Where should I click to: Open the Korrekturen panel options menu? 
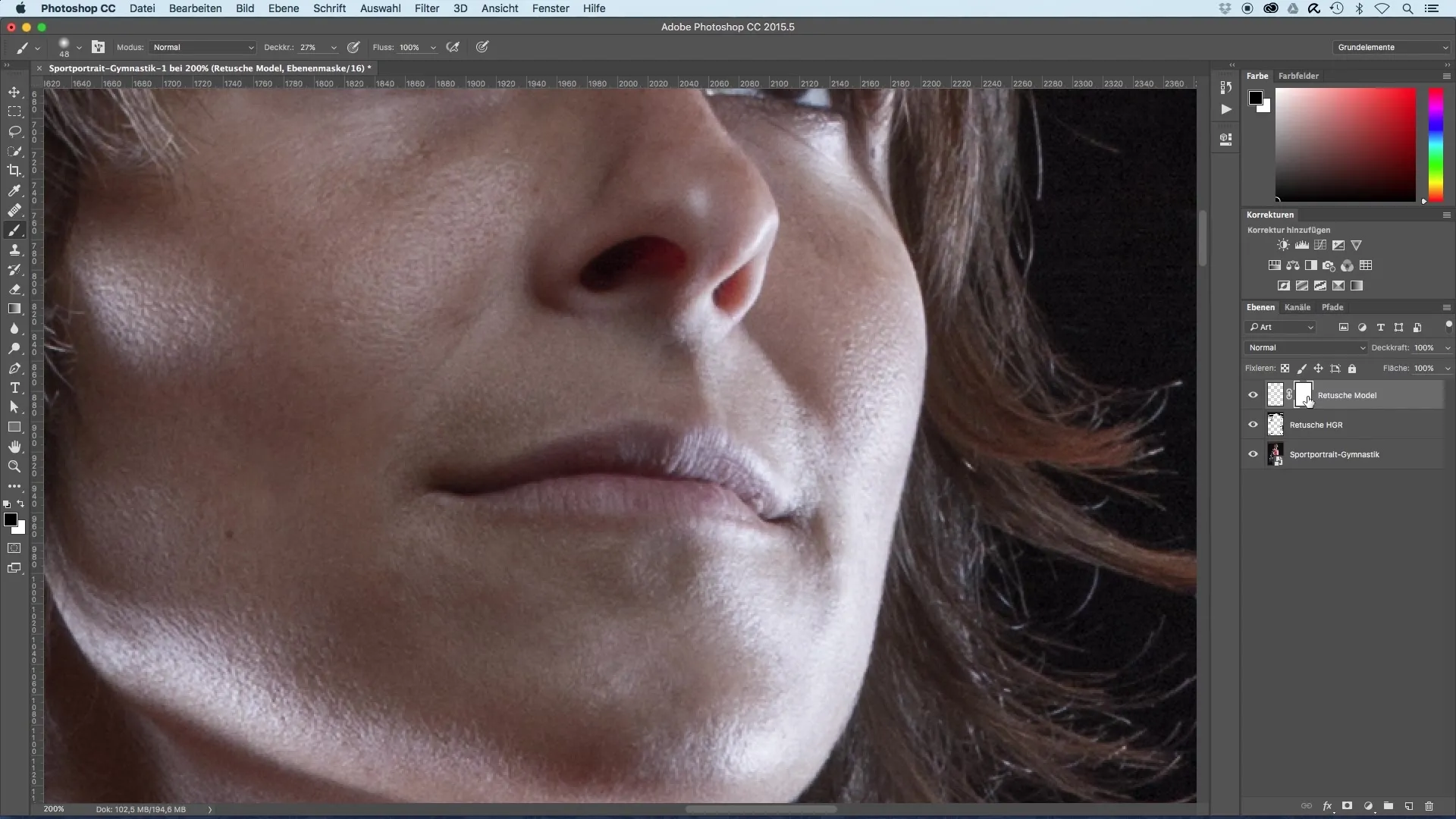coord(1446,215)
